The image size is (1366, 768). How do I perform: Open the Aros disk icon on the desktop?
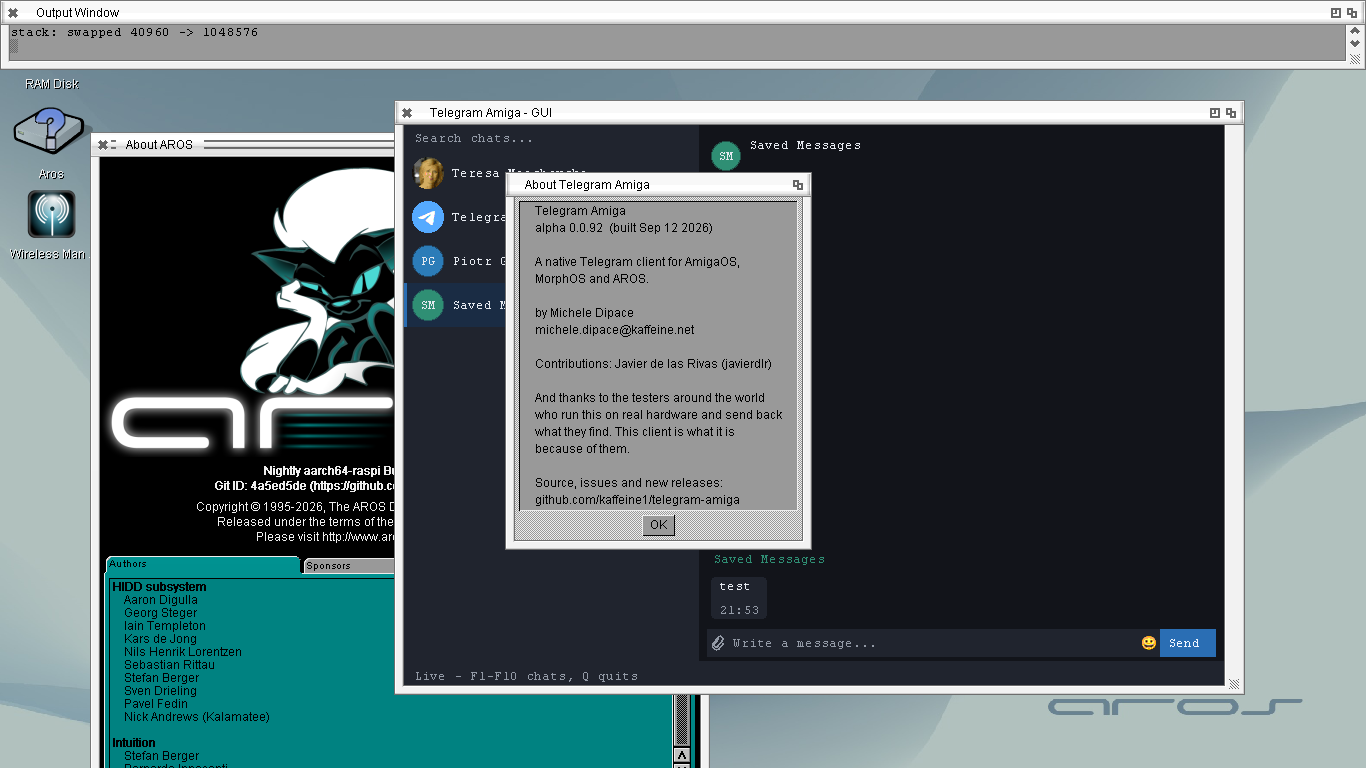pyautogui.click(x=50, y=133)
